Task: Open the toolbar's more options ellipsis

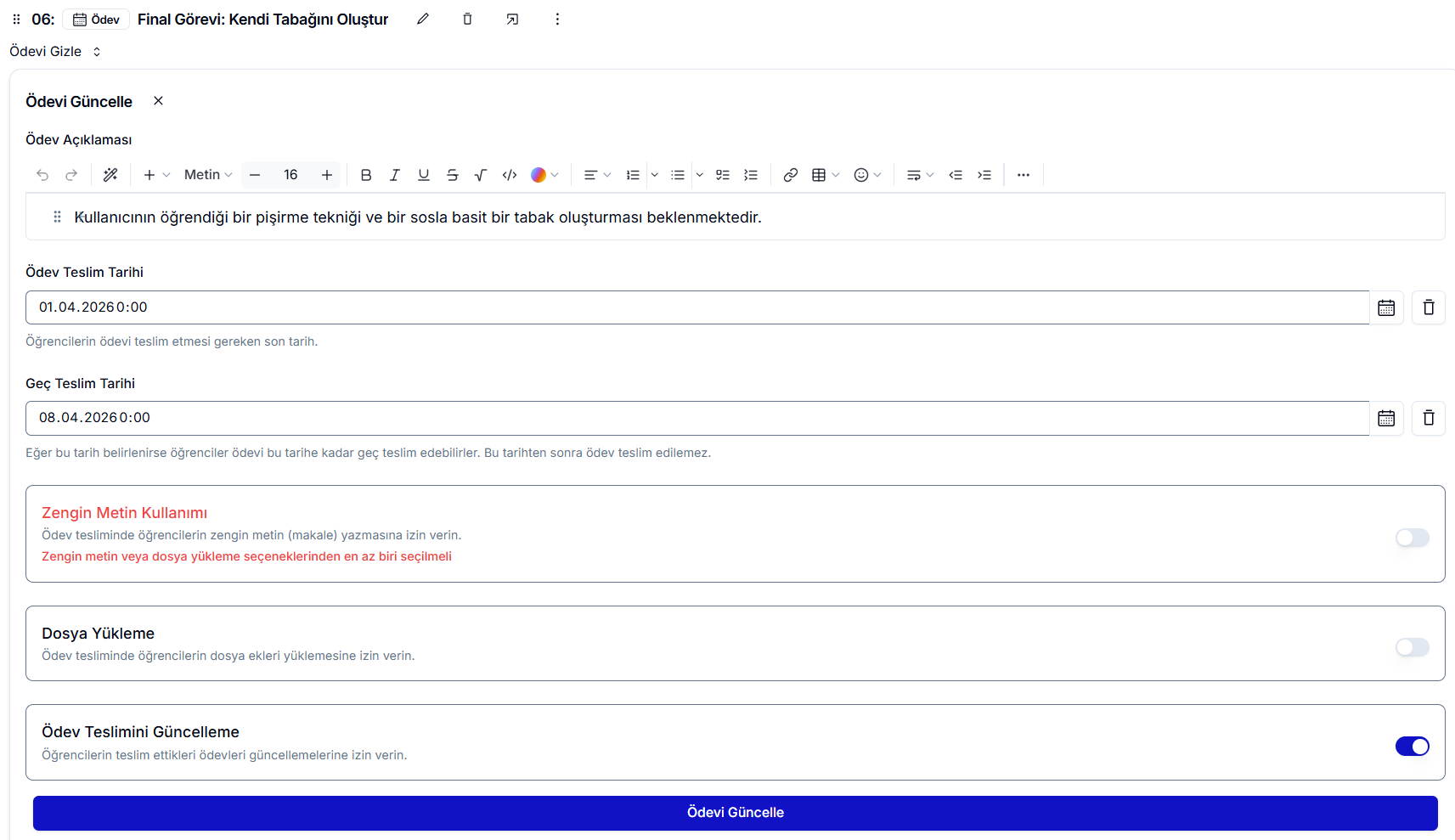Action: (x=1023, y=175)
